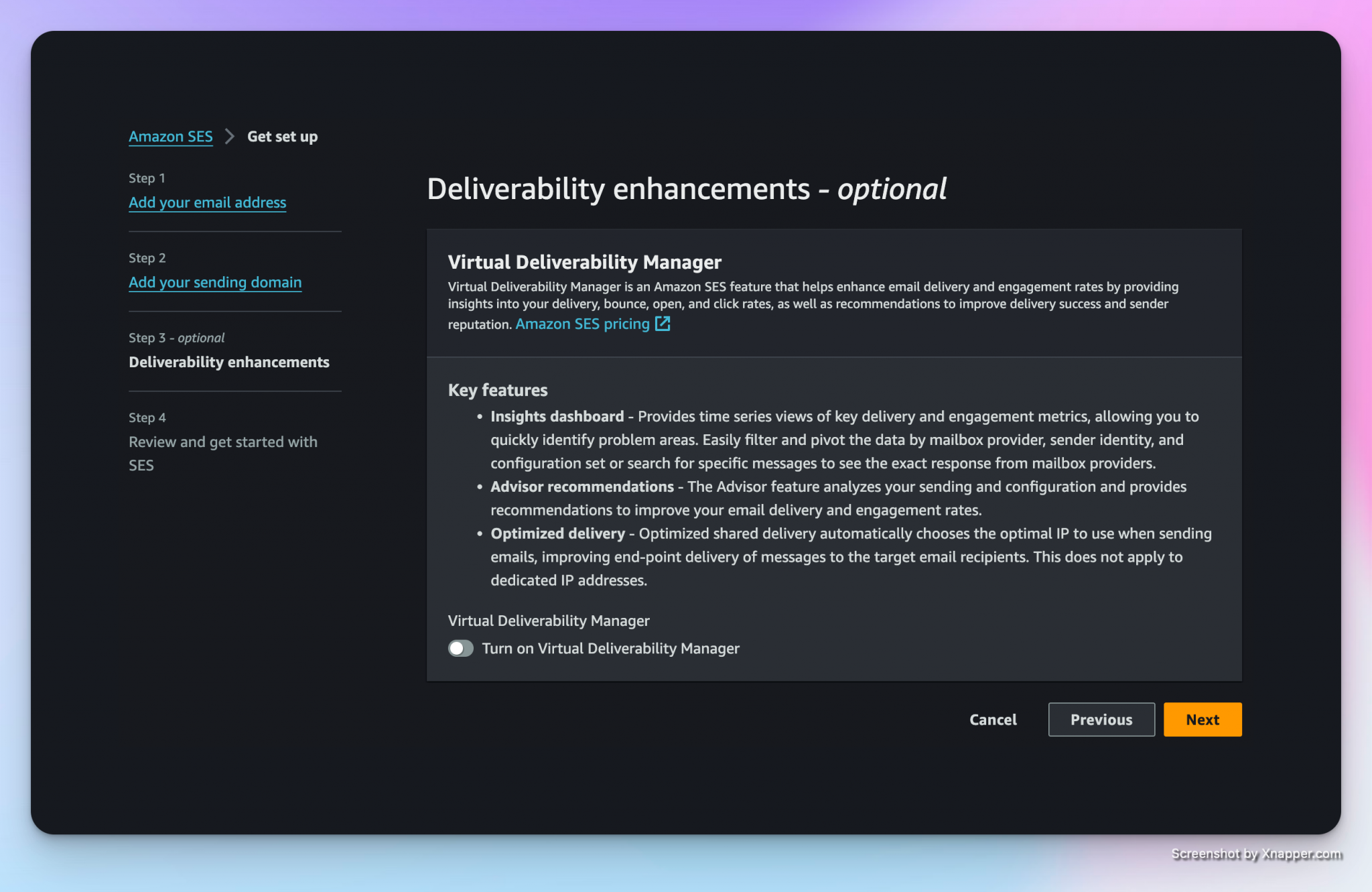Click the 'Key features' section heading
Image resolution: width=1372 pixels, height=892 pixels.
(x=497, y=390)
